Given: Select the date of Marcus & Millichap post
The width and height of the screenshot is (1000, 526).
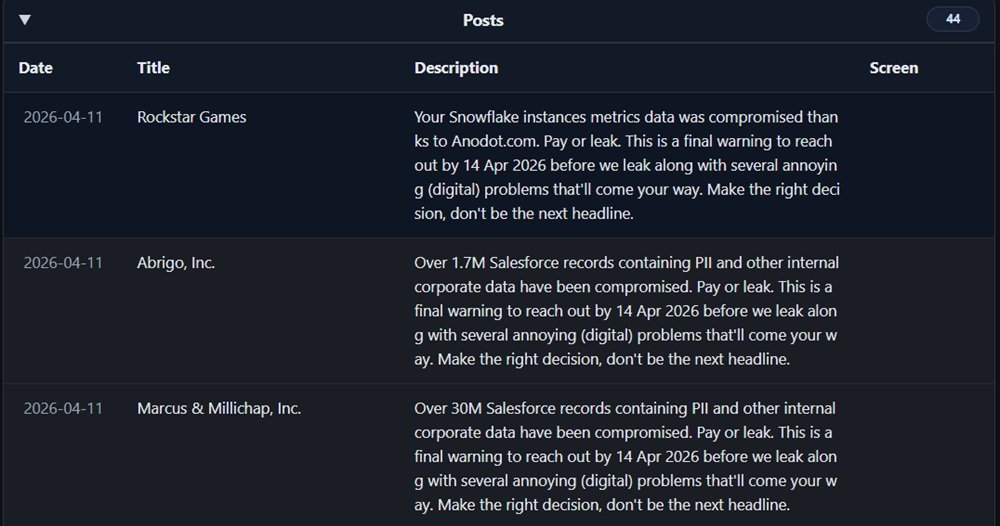Looking at the screenshot, I should point(63,408).
